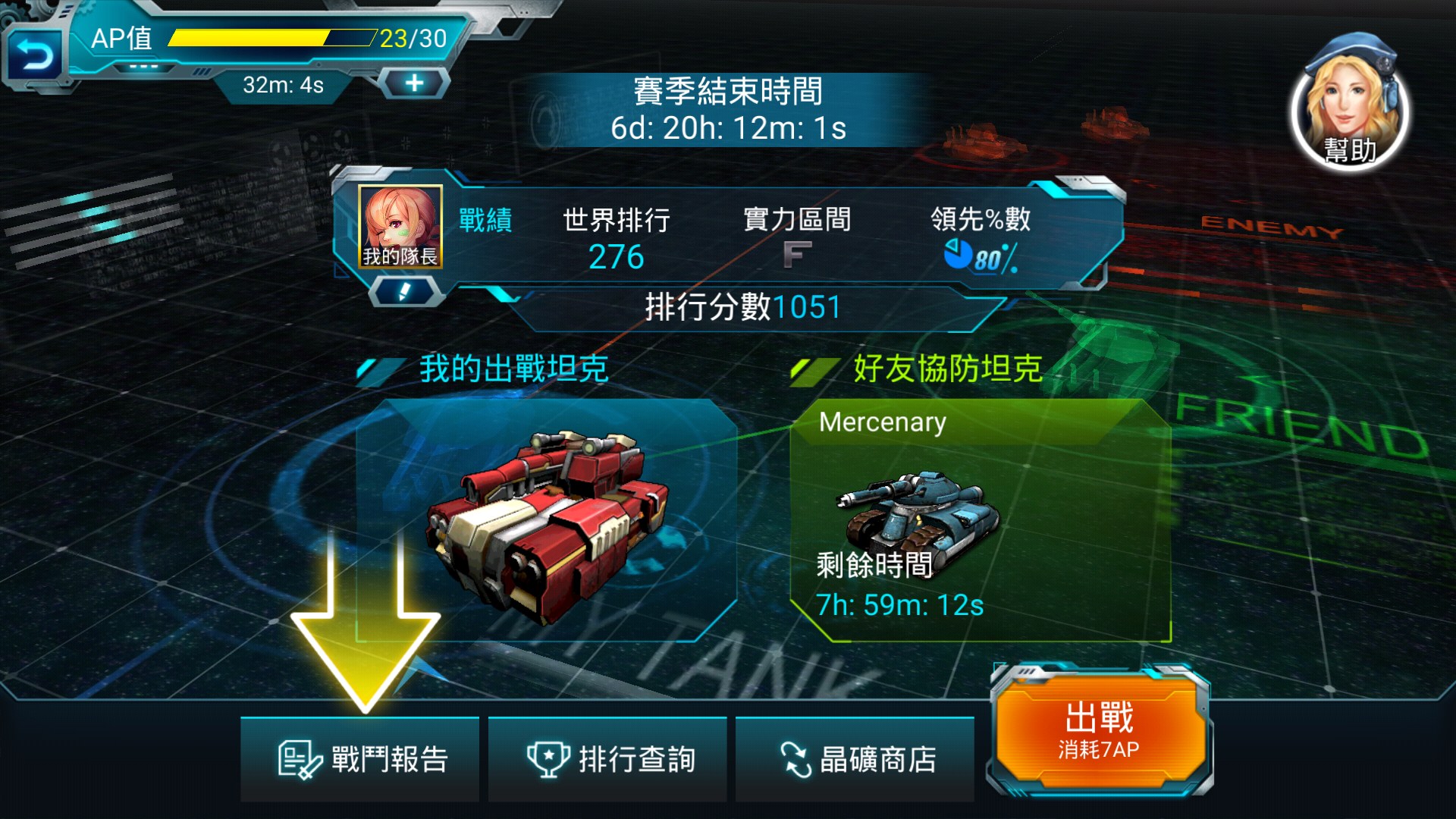Click the 實力區間 F grade
Image resolution: width=1456 pixels, height=819 pixels.
[797, 255]
